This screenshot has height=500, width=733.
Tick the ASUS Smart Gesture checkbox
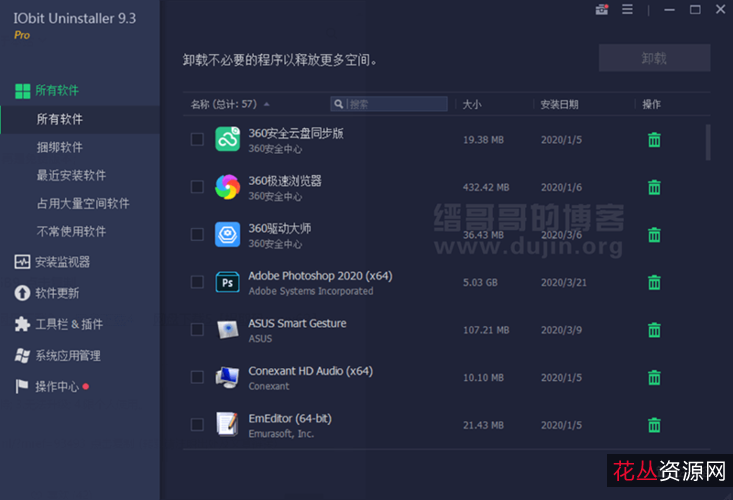197,329
